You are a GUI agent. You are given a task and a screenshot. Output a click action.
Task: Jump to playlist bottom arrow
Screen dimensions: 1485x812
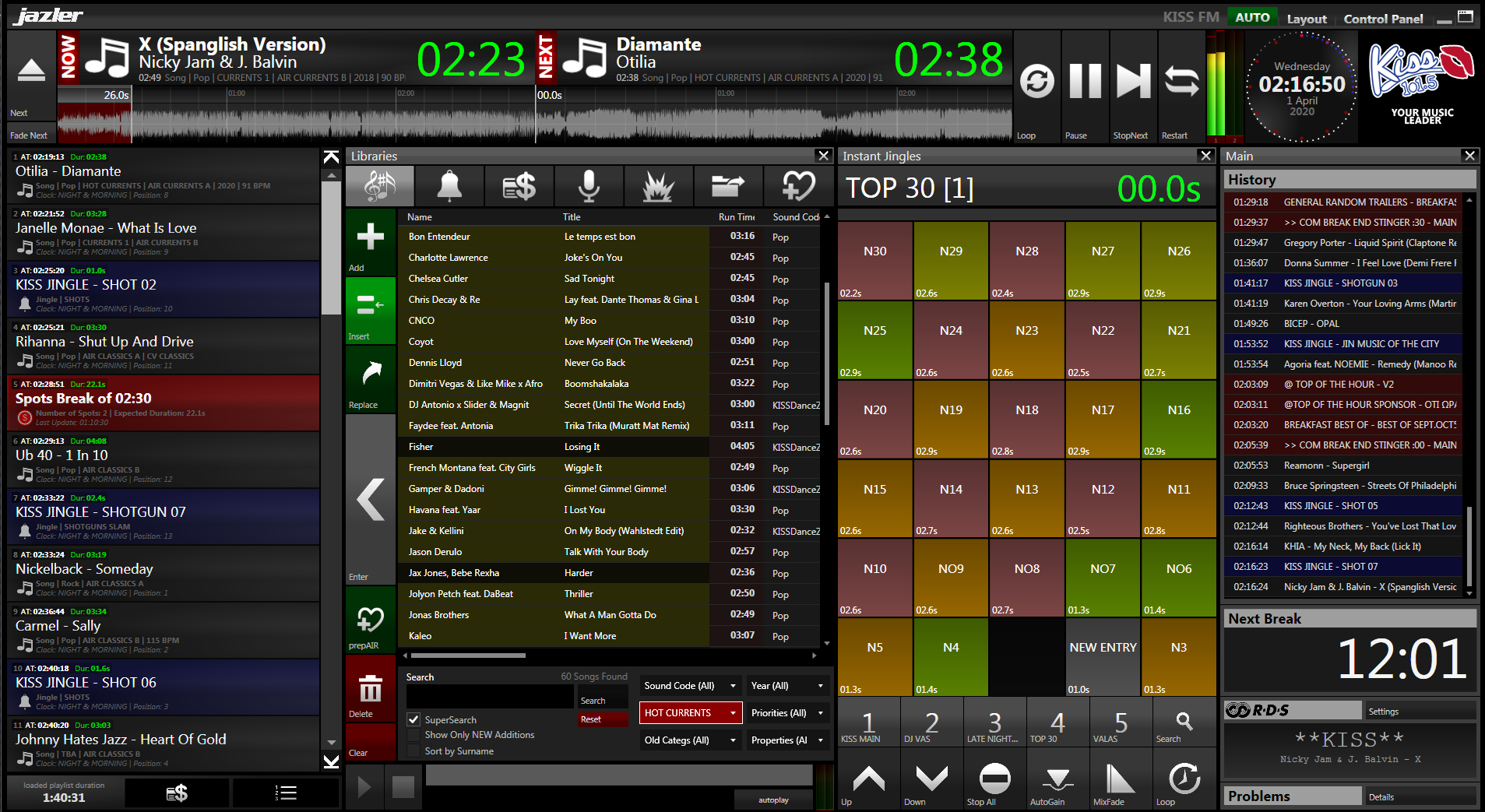(331, 761)
